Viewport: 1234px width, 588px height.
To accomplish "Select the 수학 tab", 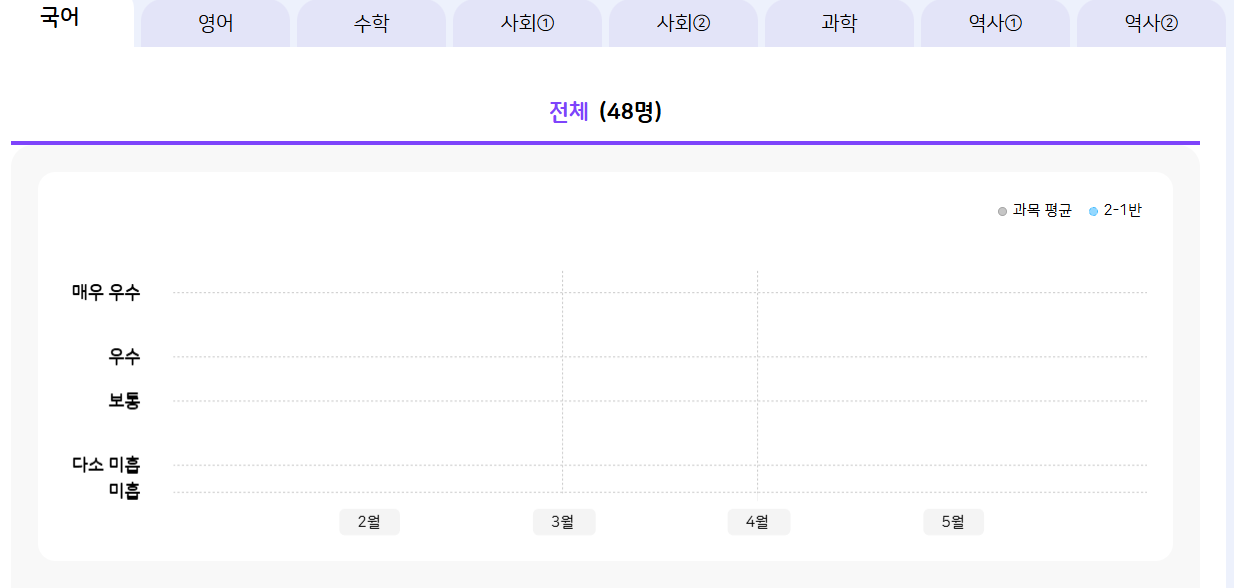I will tap(371, 24).
